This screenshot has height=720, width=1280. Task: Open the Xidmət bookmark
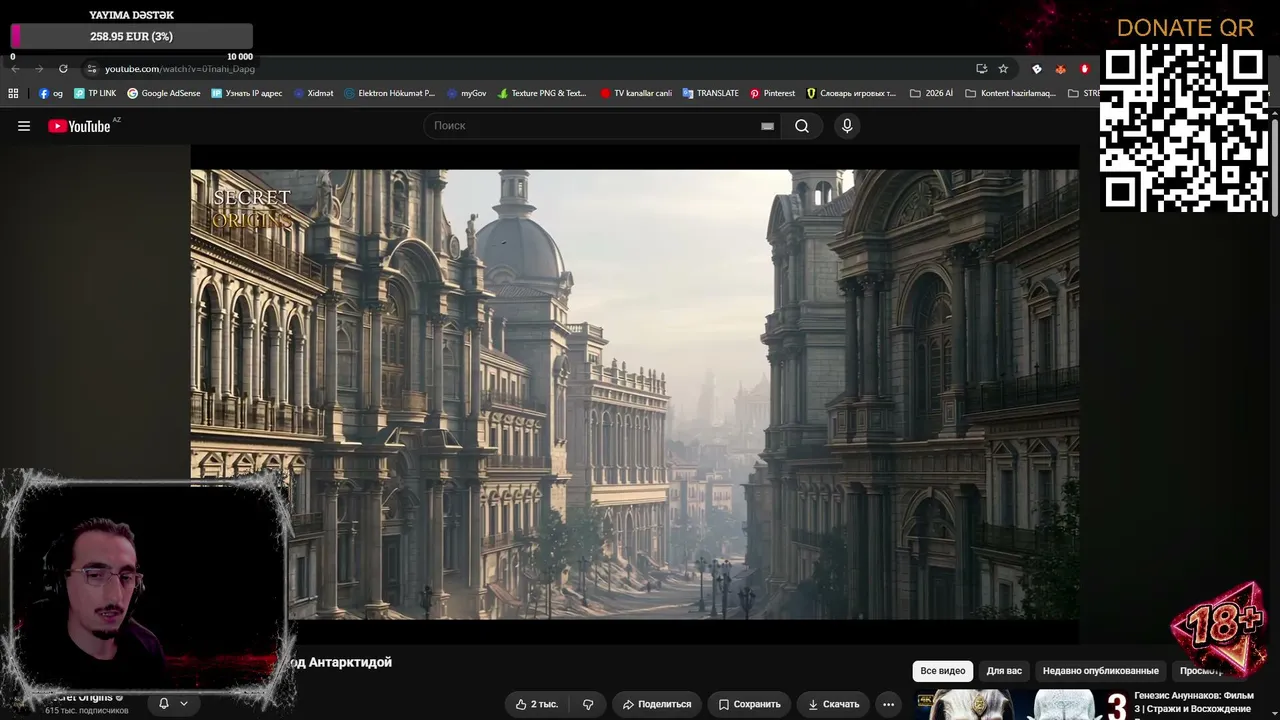tap(314, 93)
